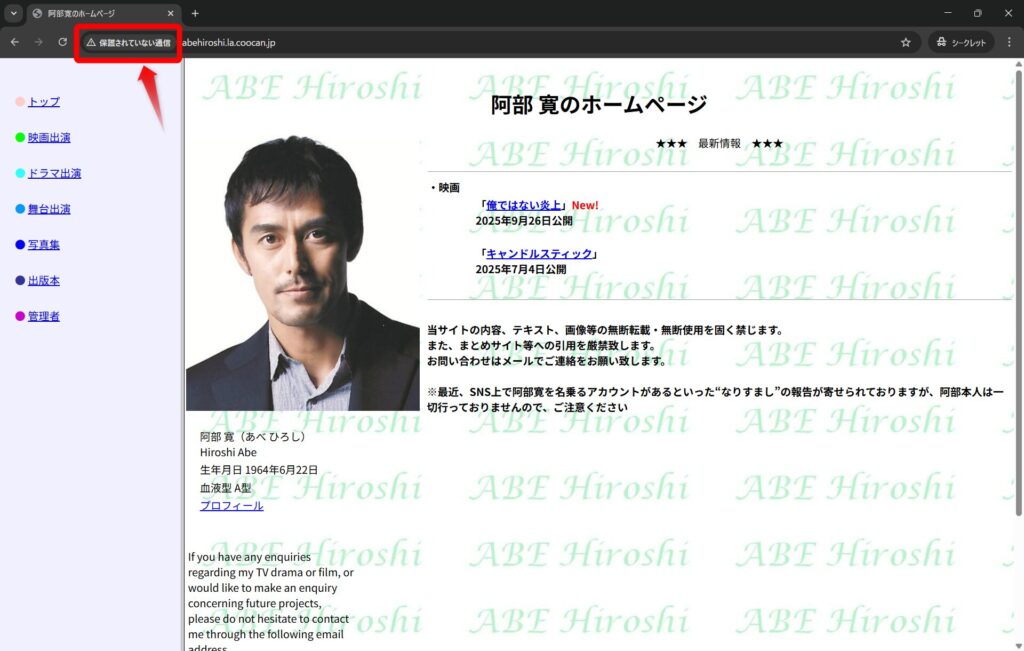Click the 最新情報 section label

pyautogui.click(x=719, y=144)
